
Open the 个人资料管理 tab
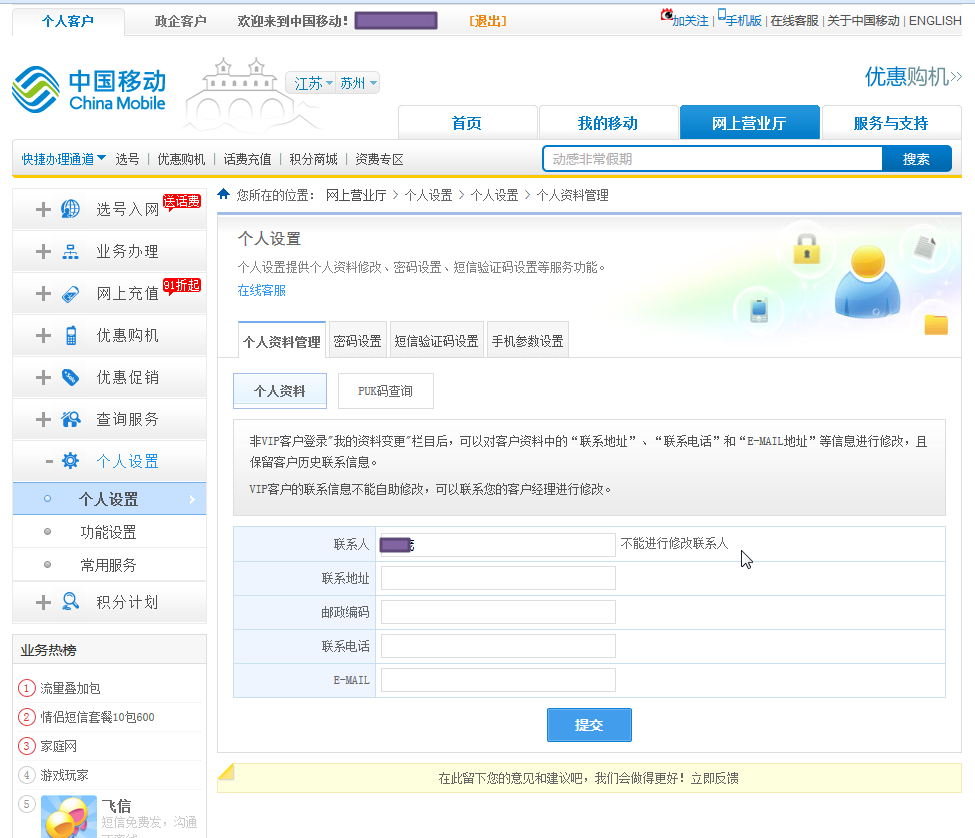tap(282, 341)
